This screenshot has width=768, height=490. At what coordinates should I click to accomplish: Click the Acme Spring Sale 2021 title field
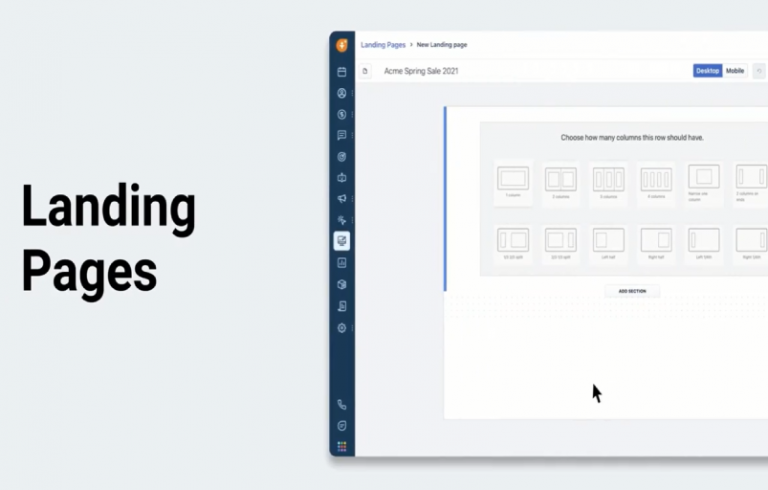click(x=420, y=71)
